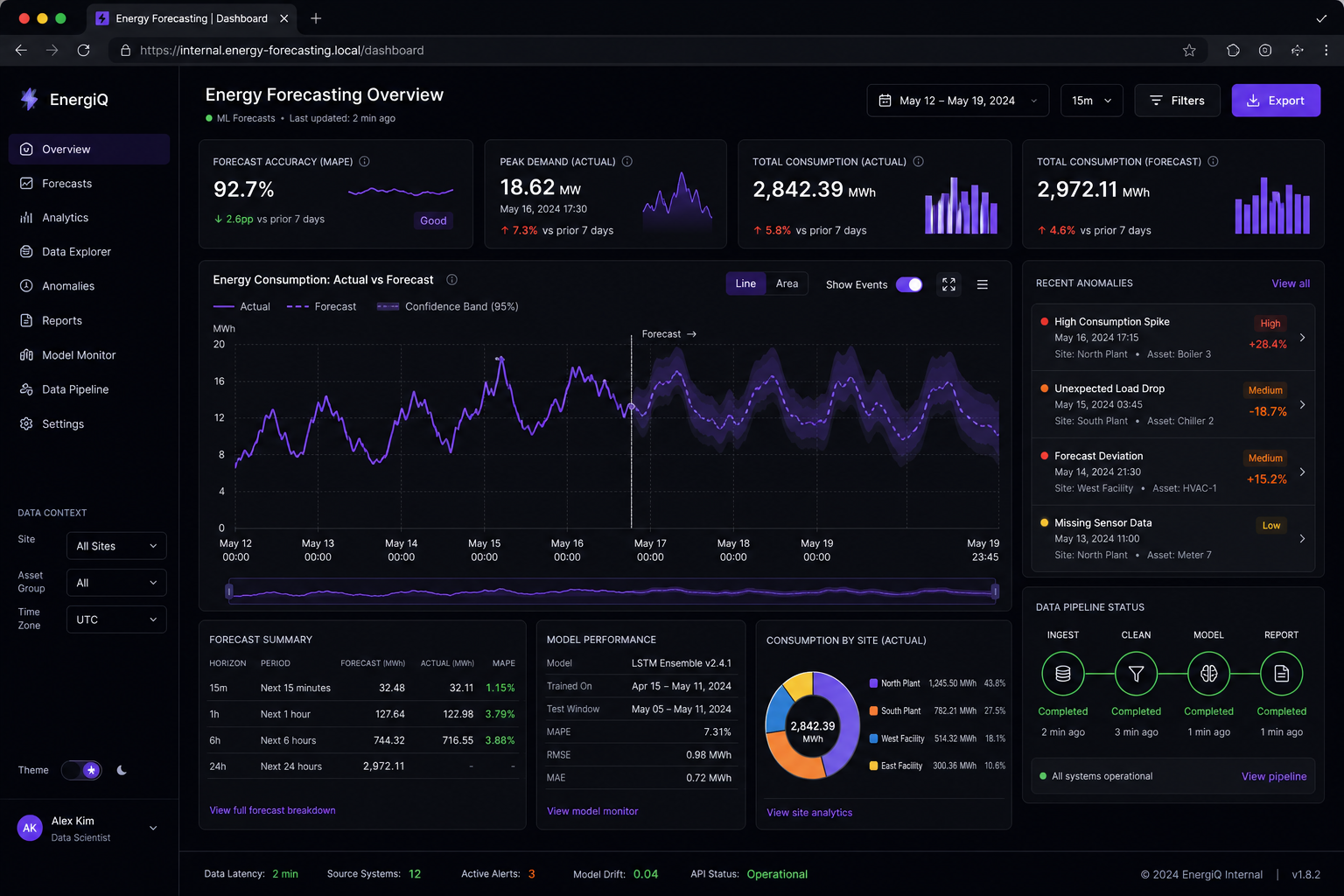Screen dimensions: 1344x896
Task: Click the browser extensions icon
Action: pos(1233,51)
